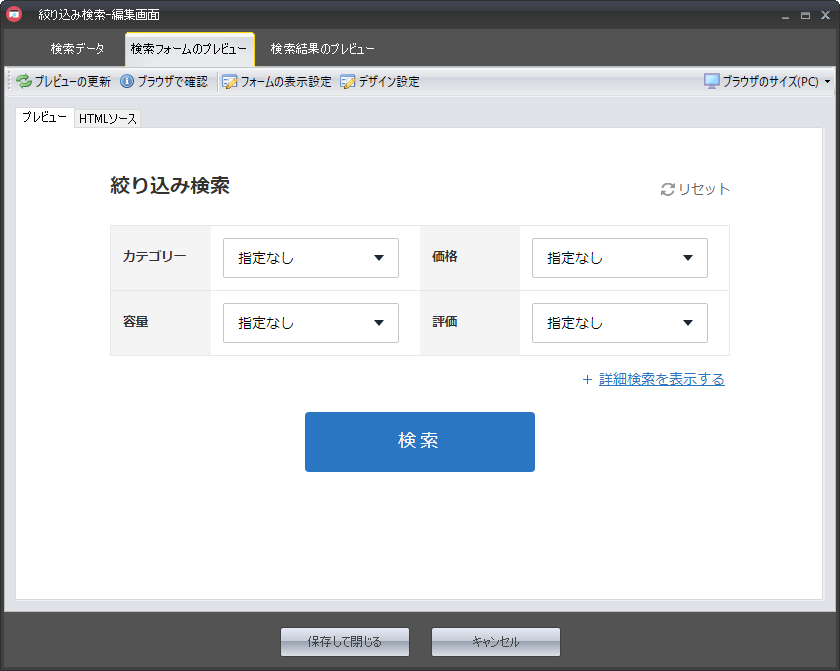Expand ブラウザのサイズ(PC) dropdown arrow
840x671 pixels.
point(827,82)
